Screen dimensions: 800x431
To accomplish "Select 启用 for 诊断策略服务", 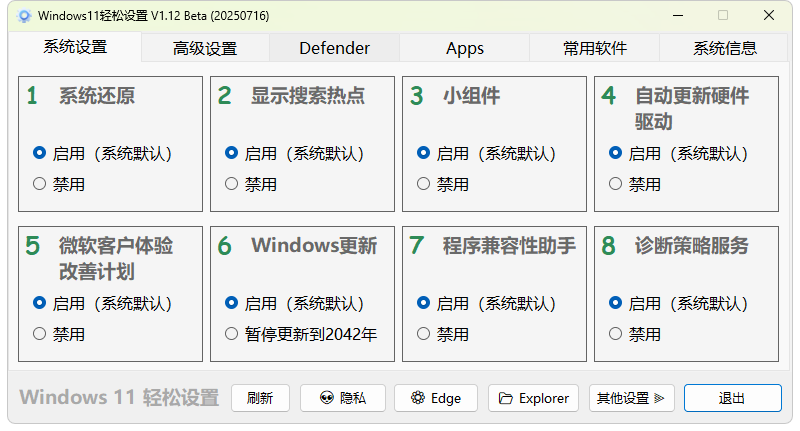I will coord(678,303).
